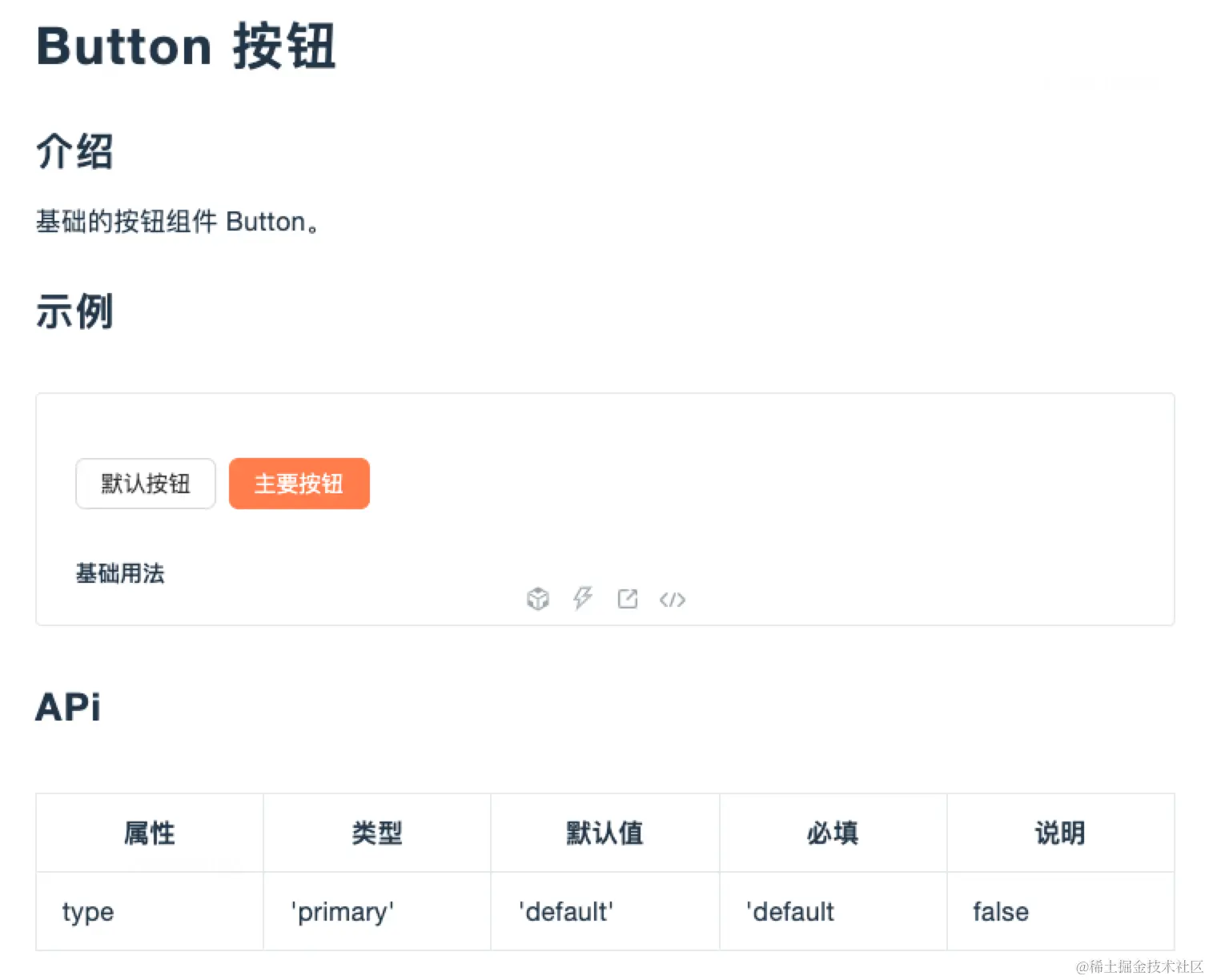Click the 'primary' cell in the table
Viewport: 1209px width, 980px height.
coord(343,912)
